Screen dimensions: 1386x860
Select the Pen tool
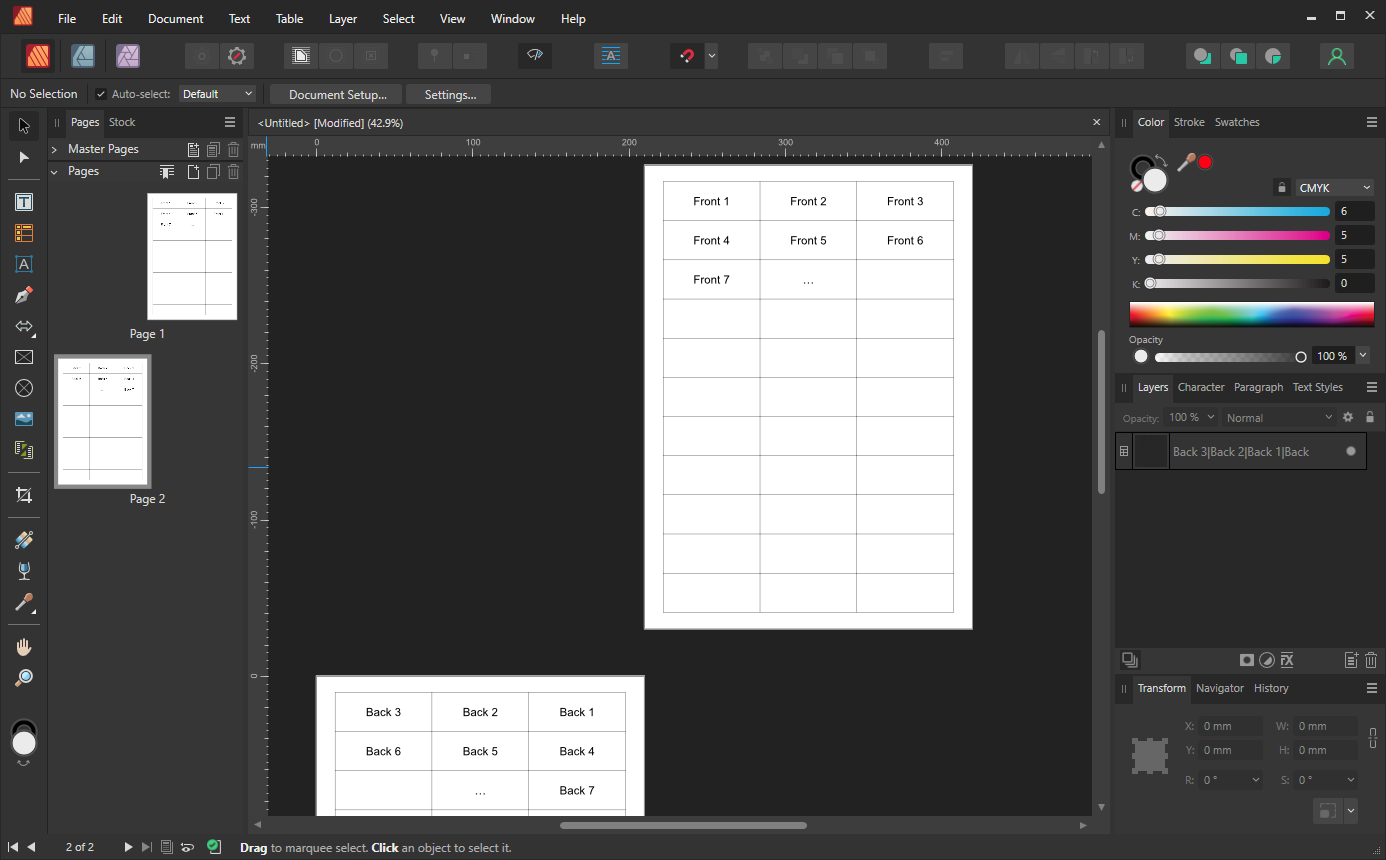coord(24,295)
